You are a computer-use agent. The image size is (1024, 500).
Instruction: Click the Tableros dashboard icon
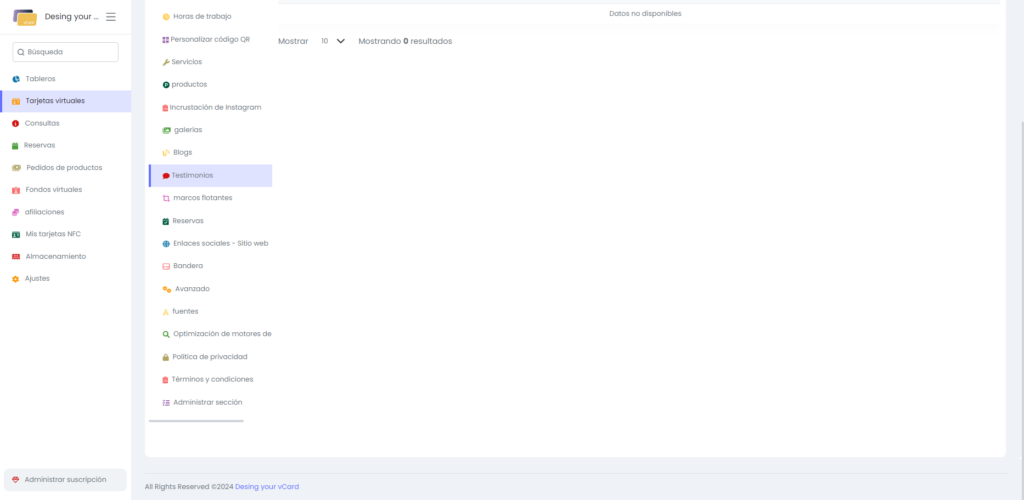(x=16, y=79)
